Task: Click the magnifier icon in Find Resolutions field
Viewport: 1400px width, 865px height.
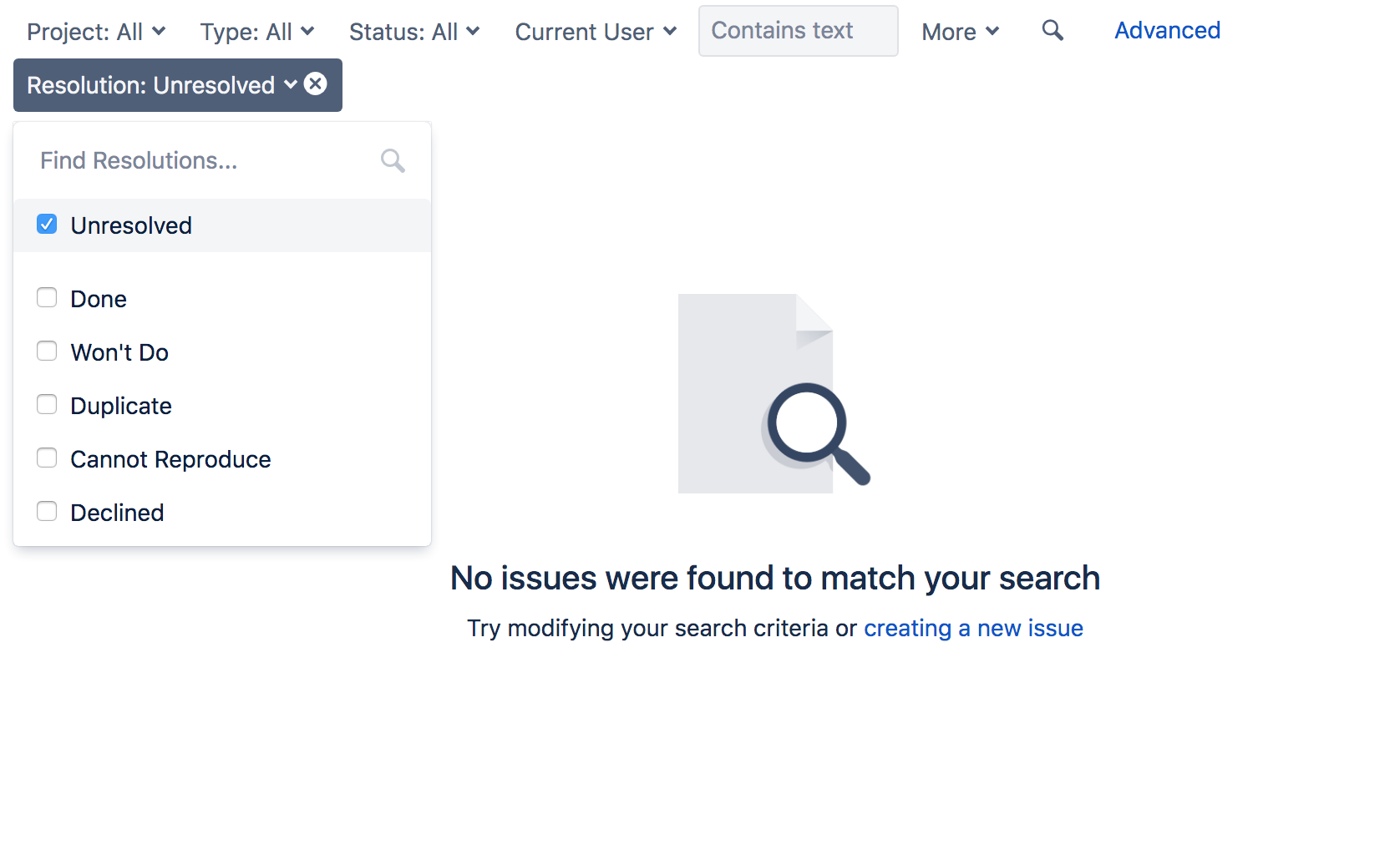Action: (x=393, y=160)
